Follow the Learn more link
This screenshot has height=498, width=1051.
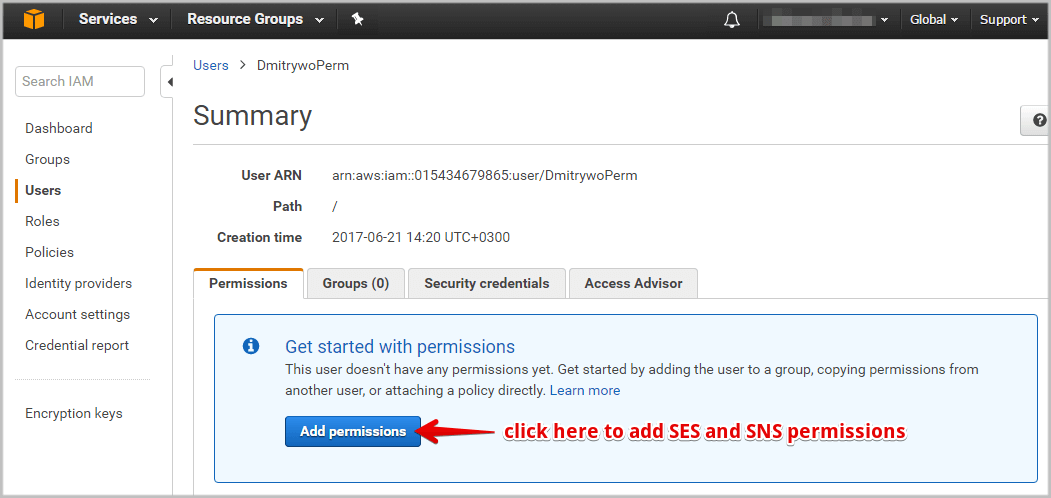click(x=585, y=390)
